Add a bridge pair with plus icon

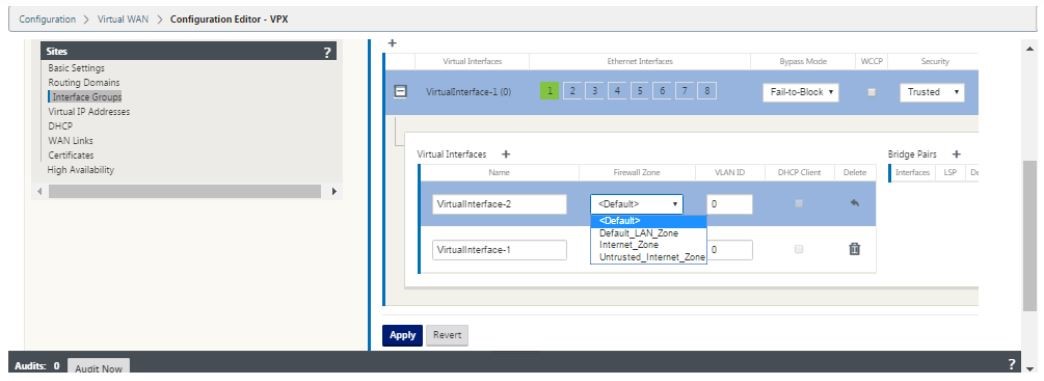coord(956,154)
